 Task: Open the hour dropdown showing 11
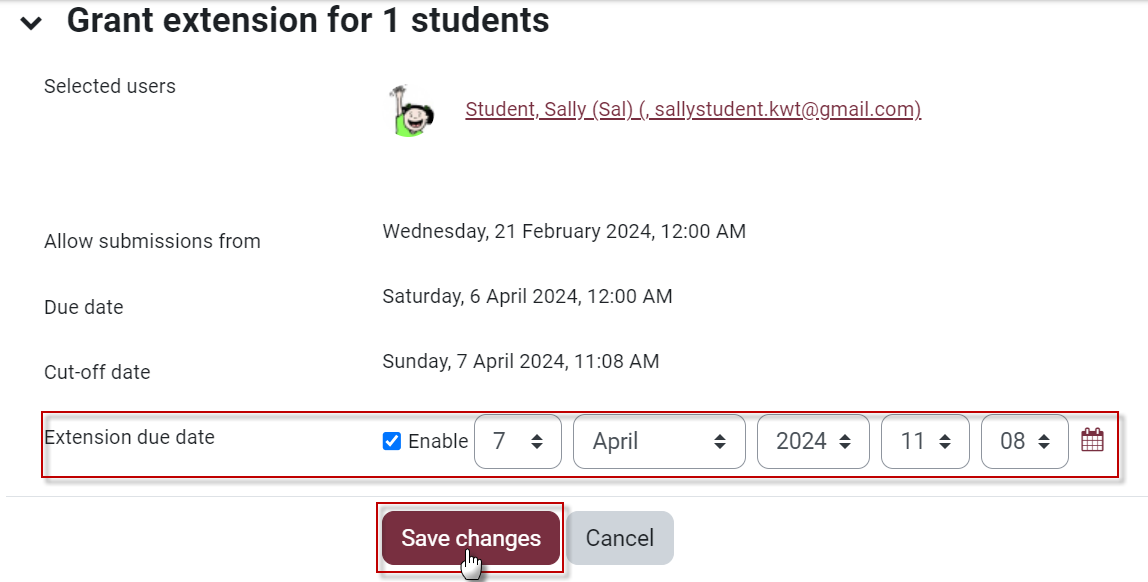coord(924,441)
